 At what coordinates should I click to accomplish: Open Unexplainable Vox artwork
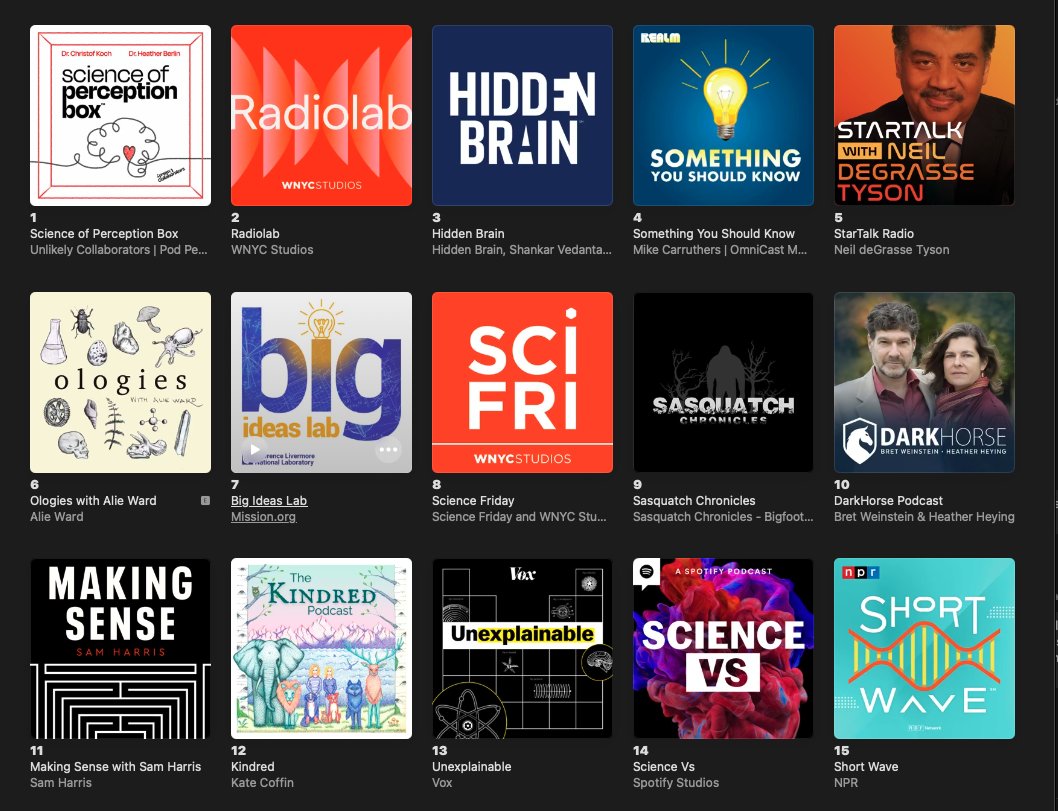click(x=522, y=648)
